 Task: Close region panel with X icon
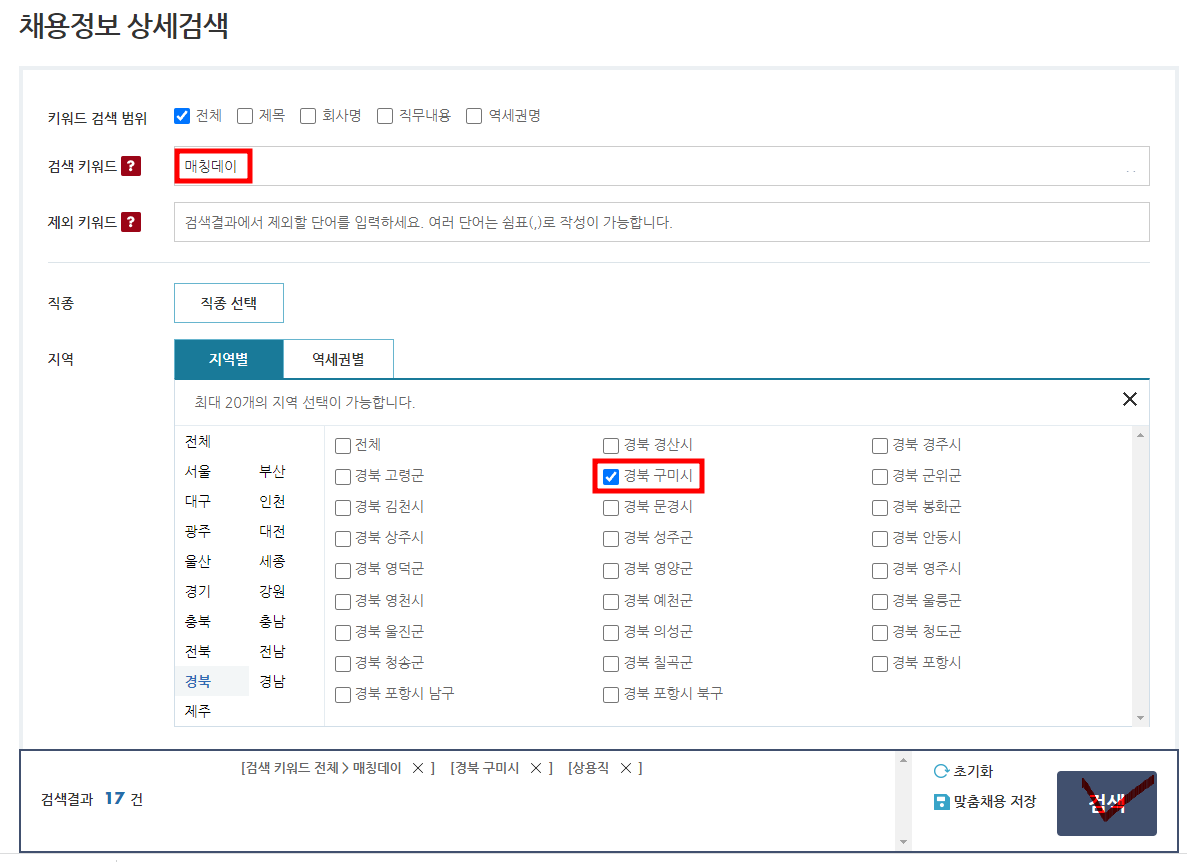coord(1130,398)
